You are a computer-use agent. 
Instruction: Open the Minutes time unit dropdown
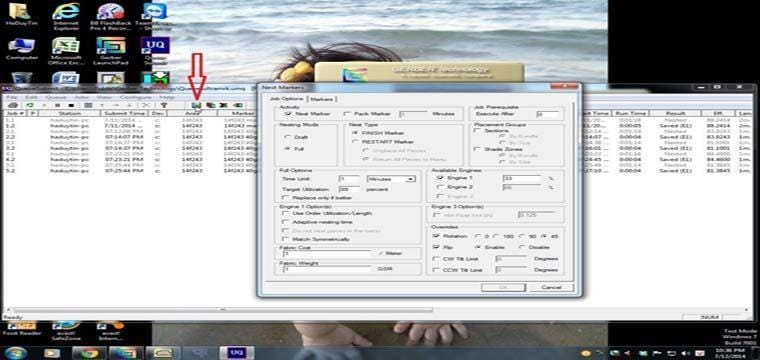[391, 179]
